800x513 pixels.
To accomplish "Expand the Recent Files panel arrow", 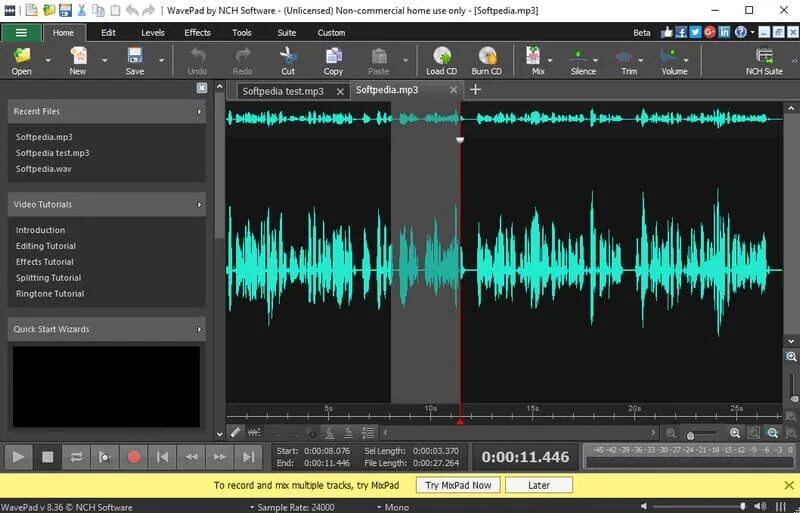I will click(199, 111).
